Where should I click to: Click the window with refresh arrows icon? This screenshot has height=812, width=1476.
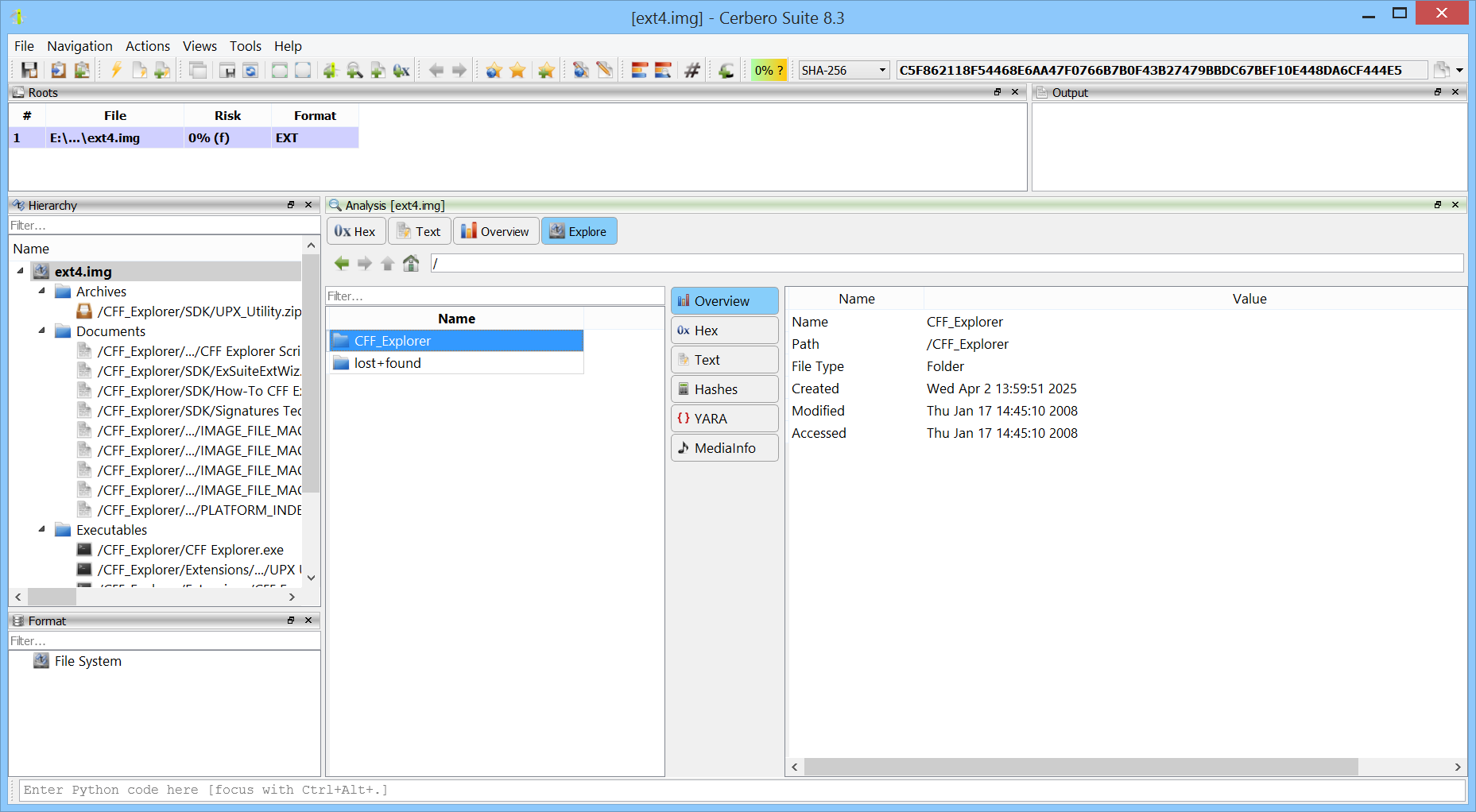coord(250,70)
